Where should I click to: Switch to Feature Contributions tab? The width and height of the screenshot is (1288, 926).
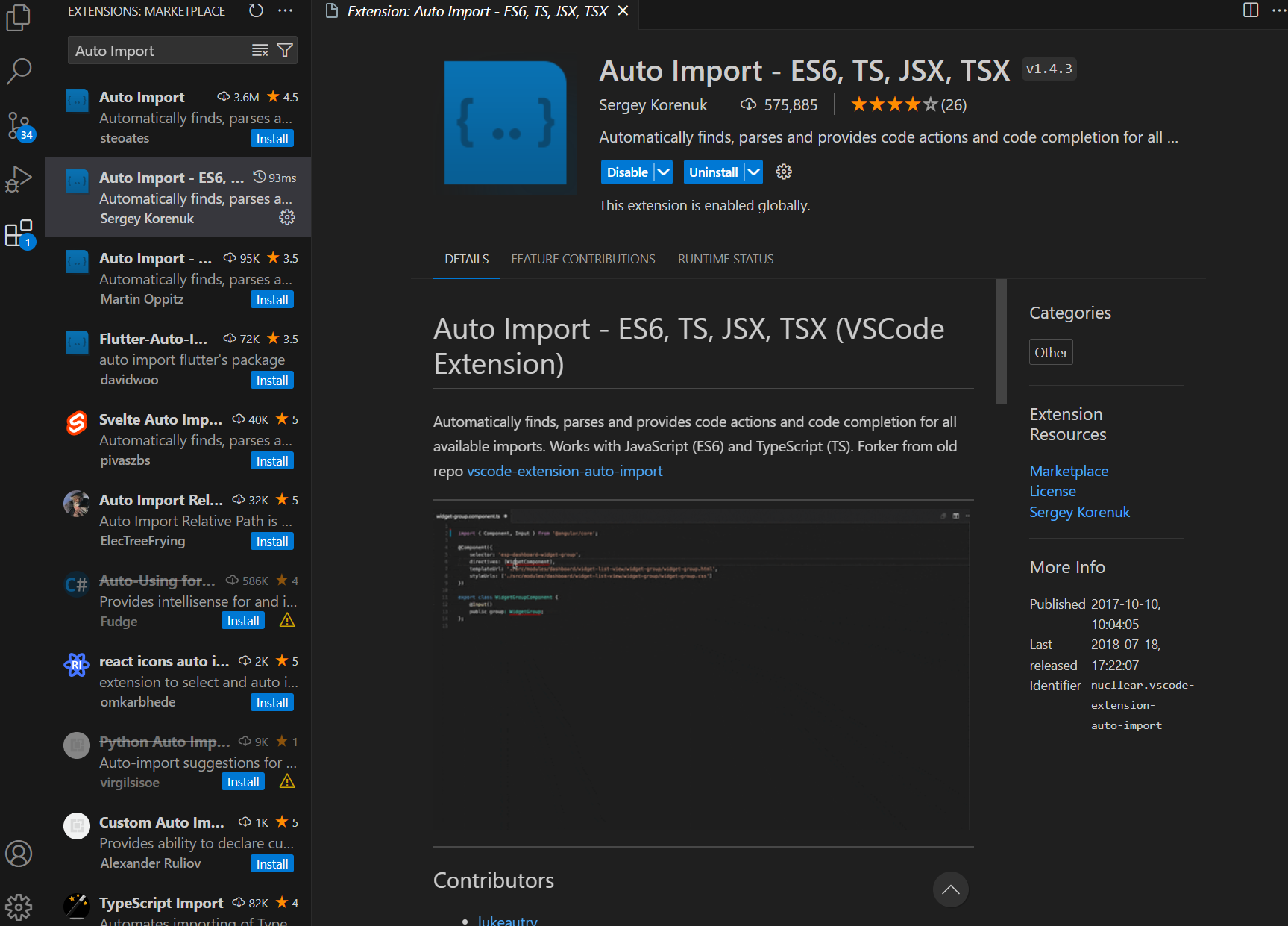pos(583,259)
